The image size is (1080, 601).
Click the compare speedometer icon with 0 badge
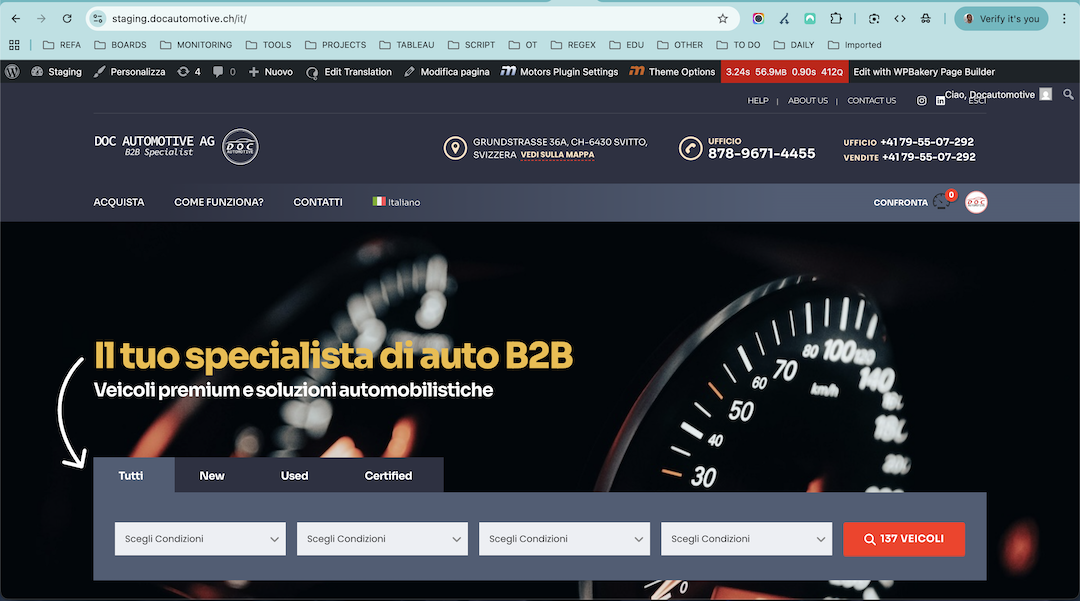[x=944, y=200]
